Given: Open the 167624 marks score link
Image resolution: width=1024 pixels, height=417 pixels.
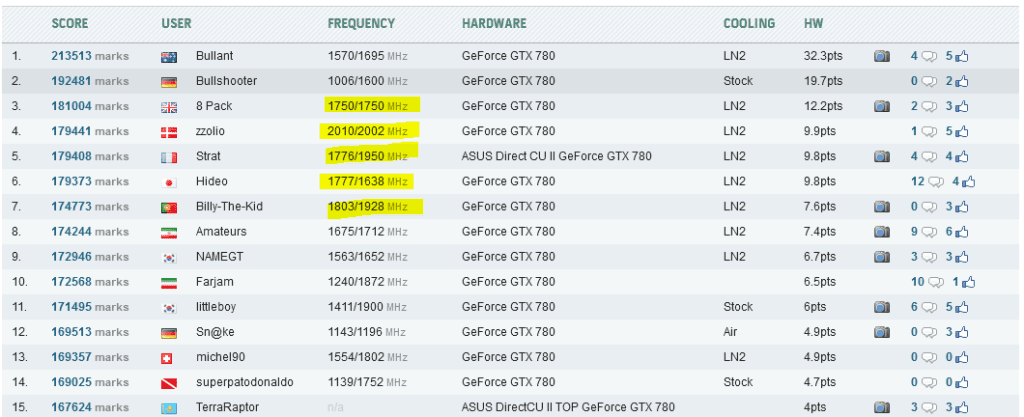Looking at the screenshot, I should 90,408.
